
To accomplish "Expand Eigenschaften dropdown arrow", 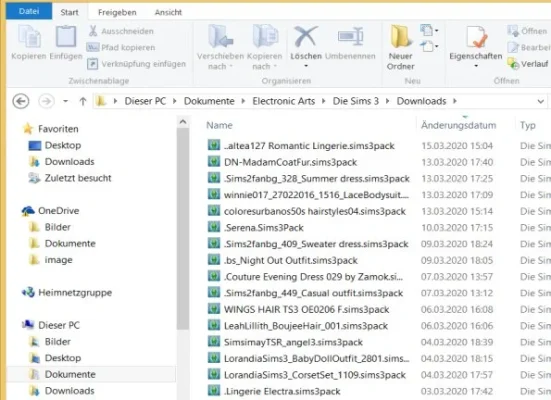I will [x=476, y=66].
